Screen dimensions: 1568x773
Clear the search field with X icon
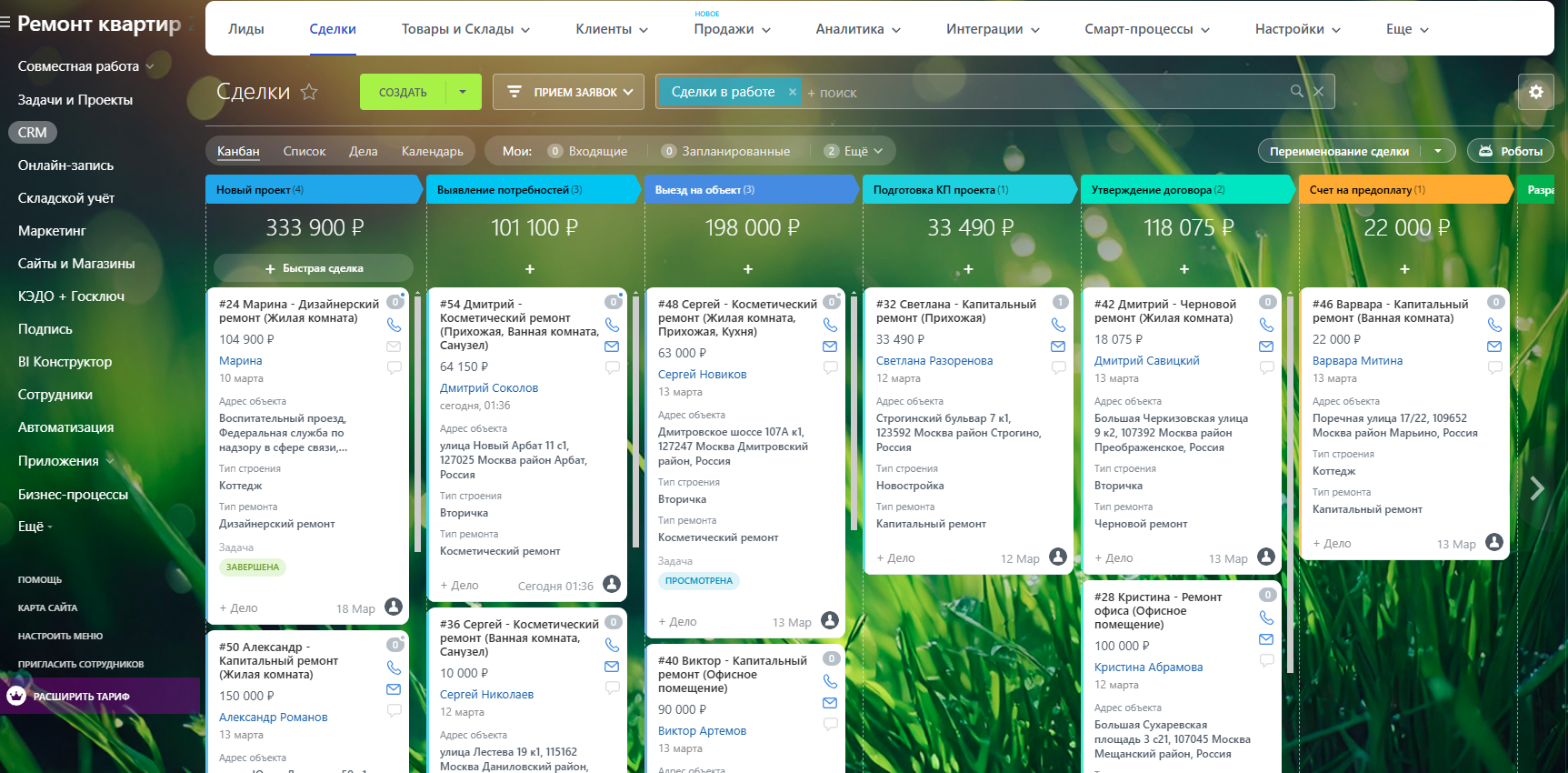pyautogui.click(x=1318, y=91)
